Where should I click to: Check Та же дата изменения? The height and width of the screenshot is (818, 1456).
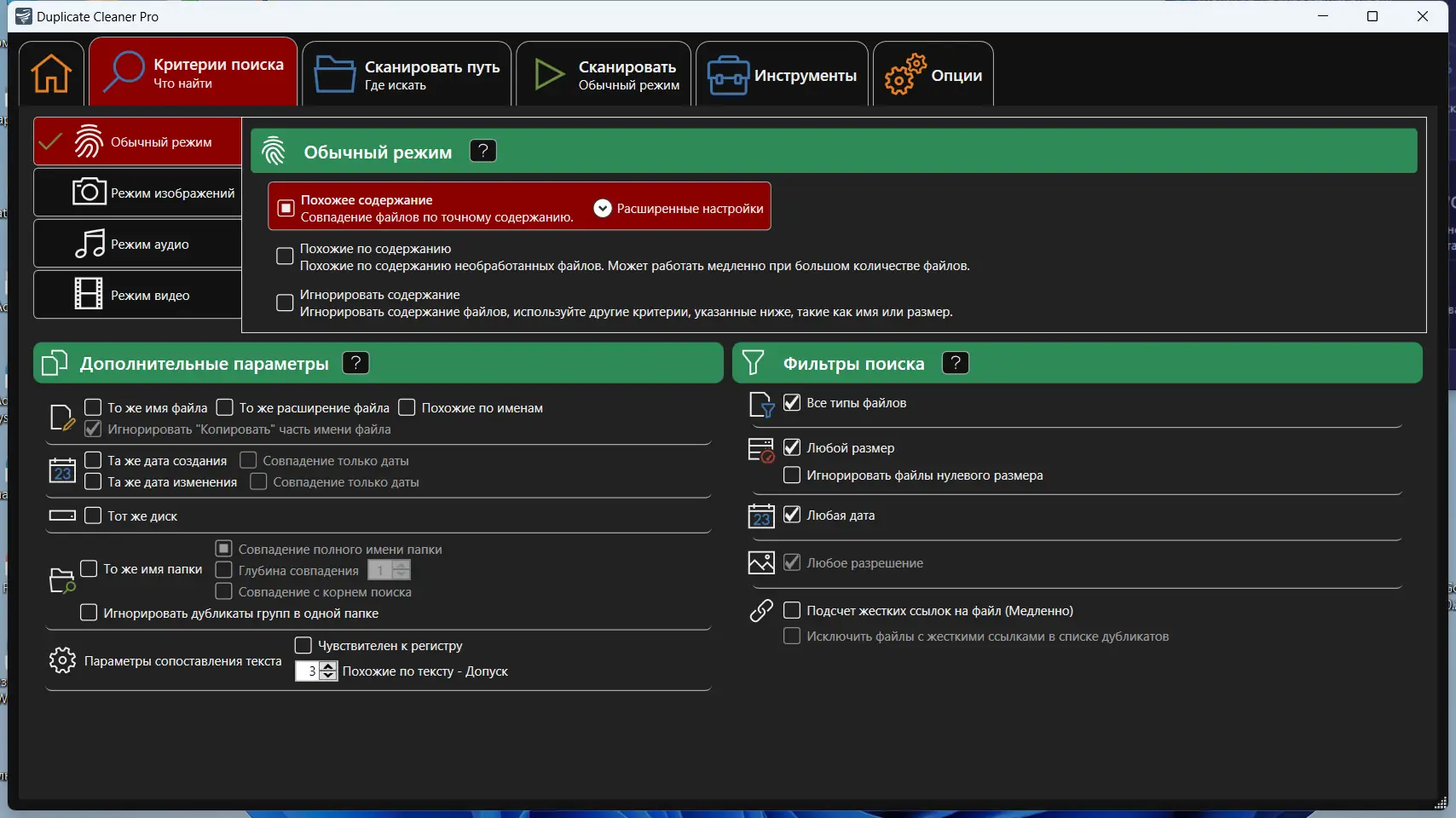(x=93, y=481)
